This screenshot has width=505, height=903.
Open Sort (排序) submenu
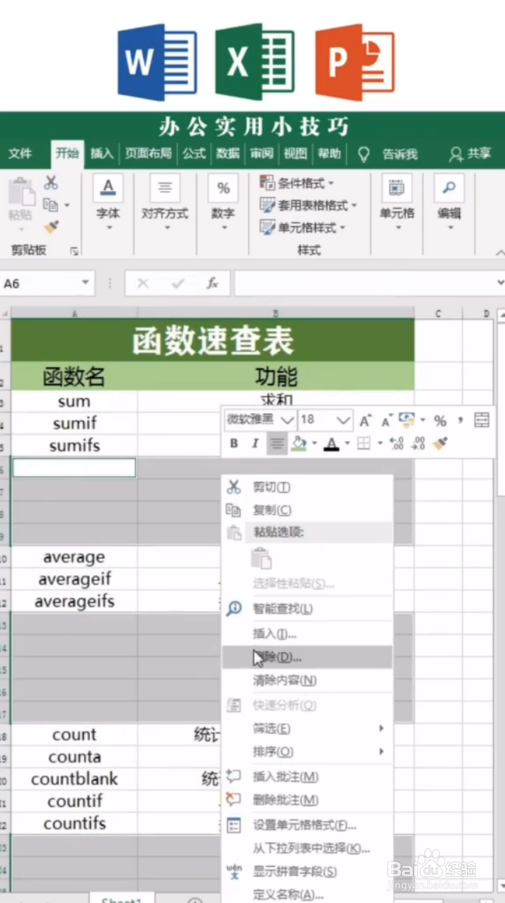pyautogui.click(x=307, y=752)
